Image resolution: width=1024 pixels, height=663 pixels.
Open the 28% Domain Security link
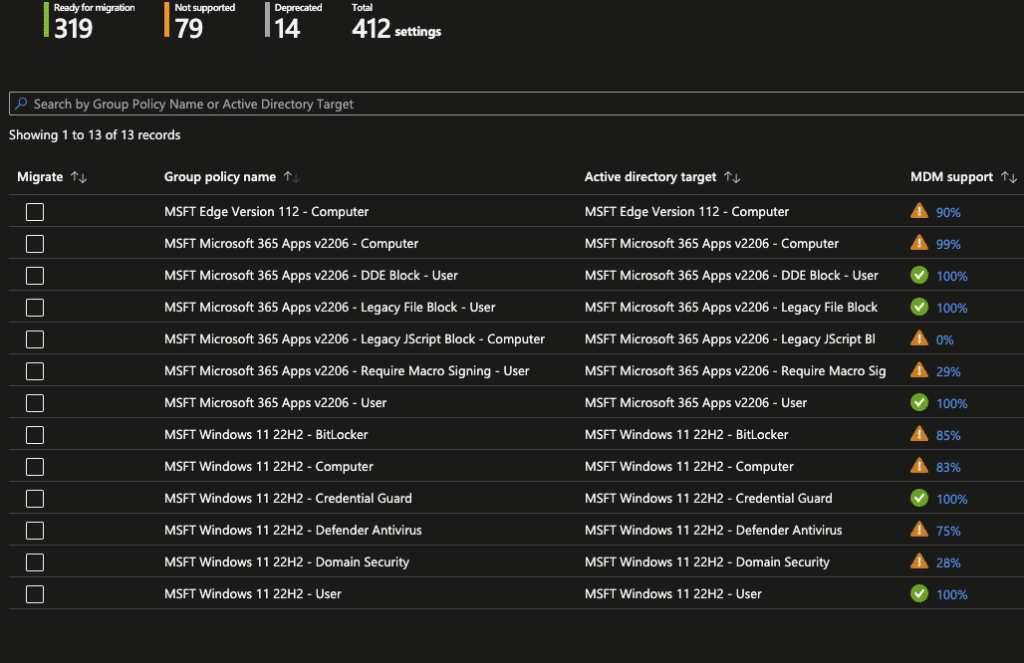click(x=948, y=562)
